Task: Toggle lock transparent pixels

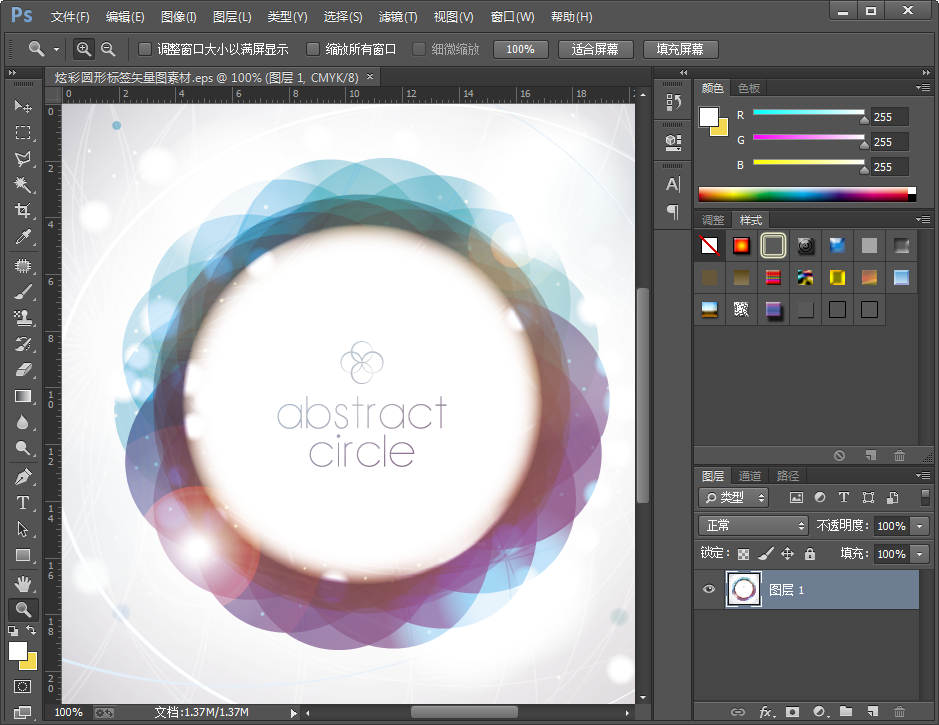Action: (x=743, y=554)
